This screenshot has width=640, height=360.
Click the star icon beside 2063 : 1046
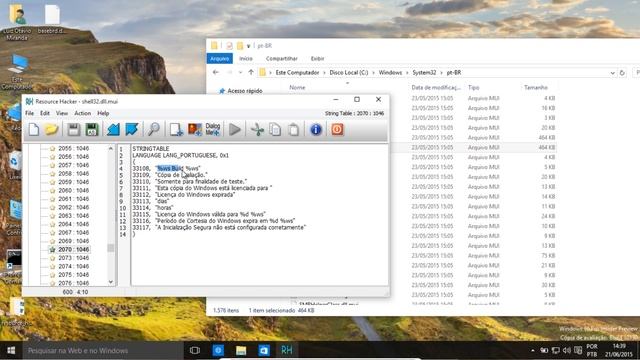[x=52, y=216]
